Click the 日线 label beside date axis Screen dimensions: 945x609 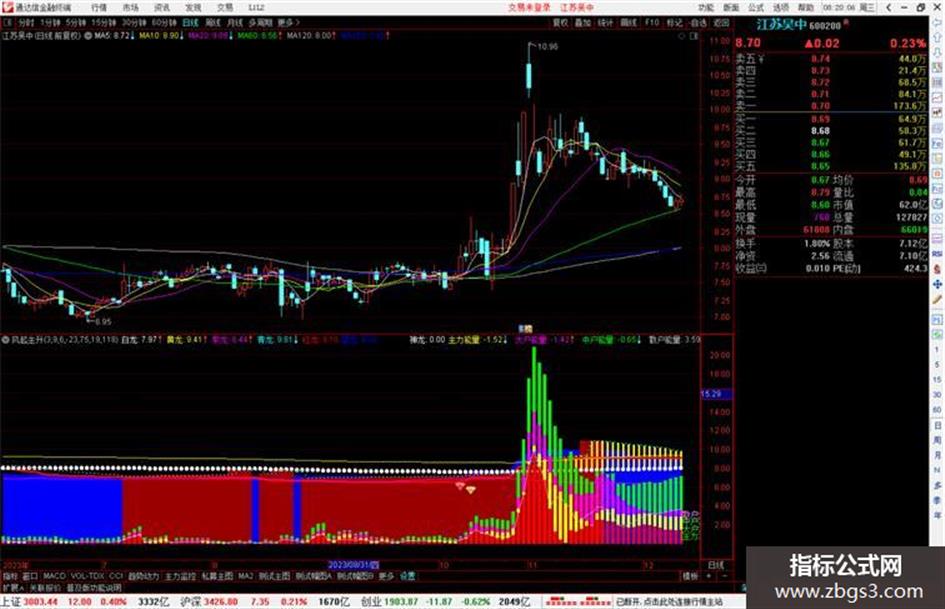click(x=715, y=565)
